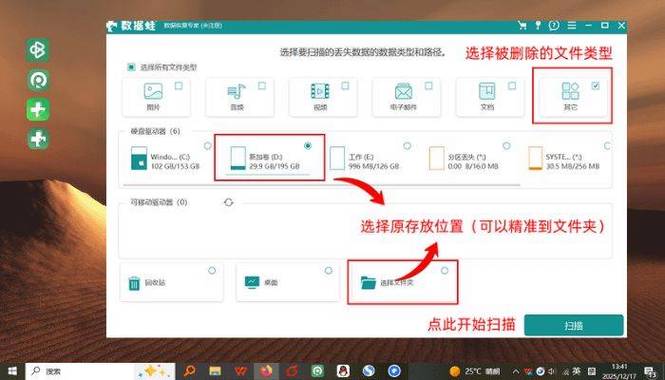This screenshot has width=665, height=380.
Task: Click the 桌面 desktop monitor icon
Action: (252, 282)
